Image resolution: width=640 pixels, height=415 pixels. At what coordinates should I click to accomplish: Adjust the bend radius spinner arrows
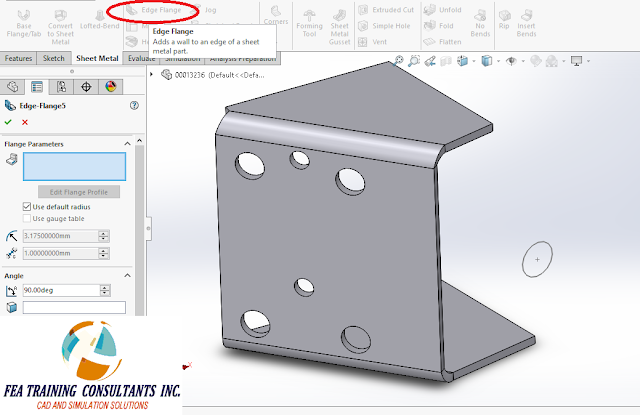[104, 236]
